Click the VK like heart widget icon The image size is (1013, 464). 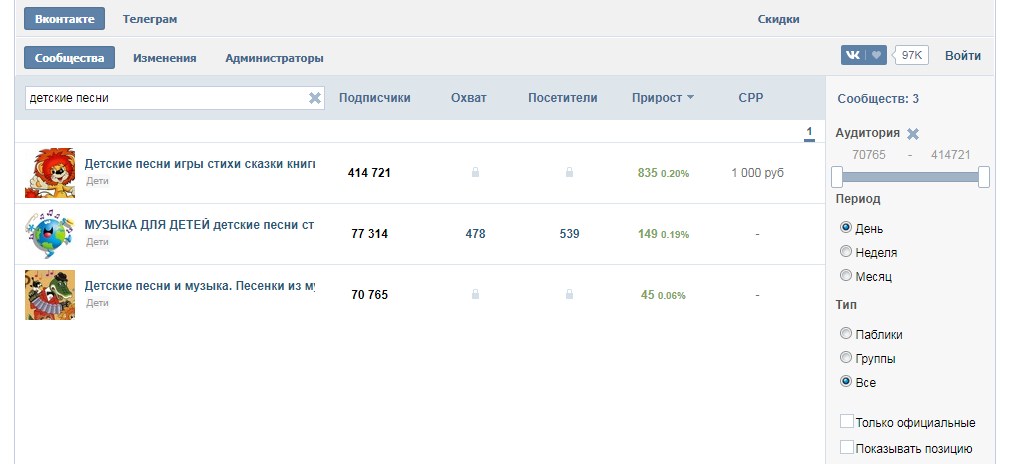click(x=877, y=56)
